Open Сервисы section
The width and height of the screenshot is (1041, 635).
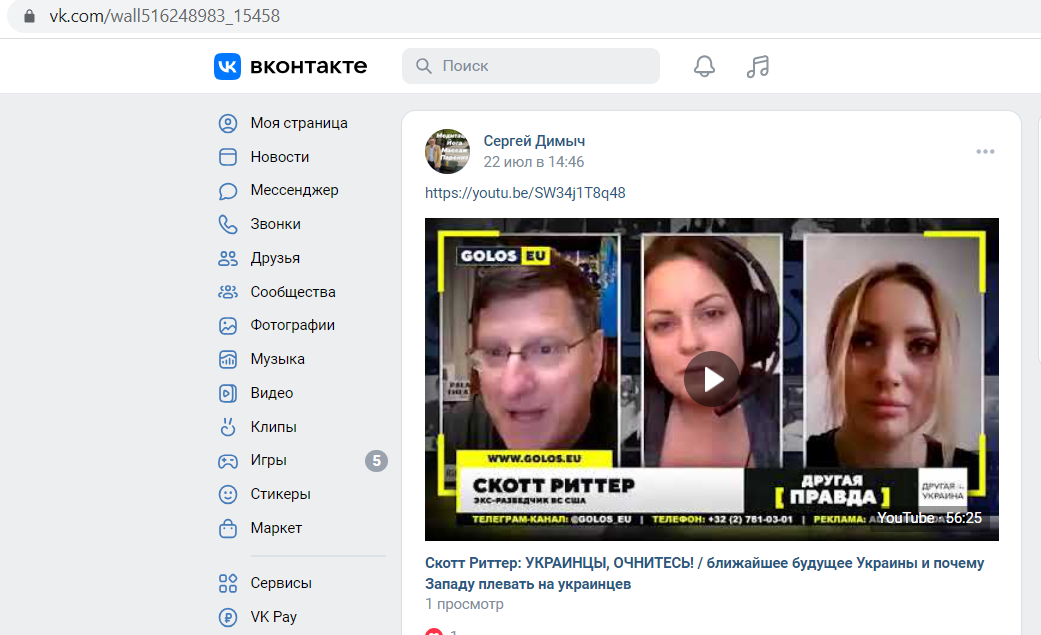tap(281, 583)
